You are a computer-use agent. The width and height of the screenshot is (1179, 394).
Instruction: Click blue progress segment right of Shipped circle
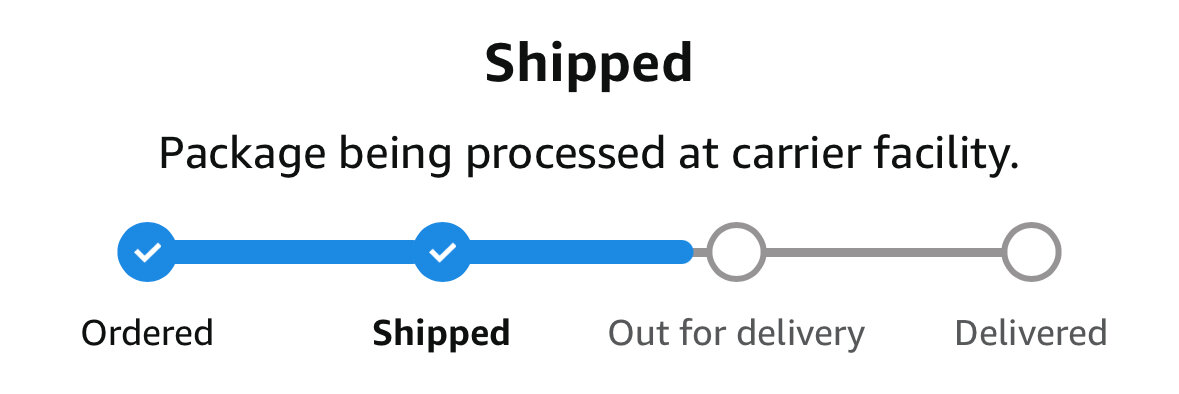tap(580, 252)
